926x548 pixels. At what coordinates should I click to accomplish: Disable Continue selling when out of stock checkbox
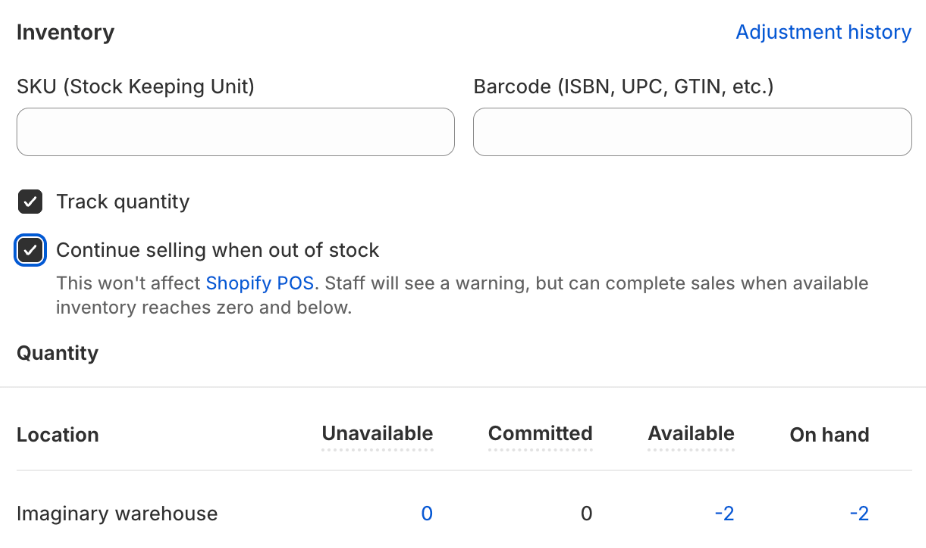point(30,250)
